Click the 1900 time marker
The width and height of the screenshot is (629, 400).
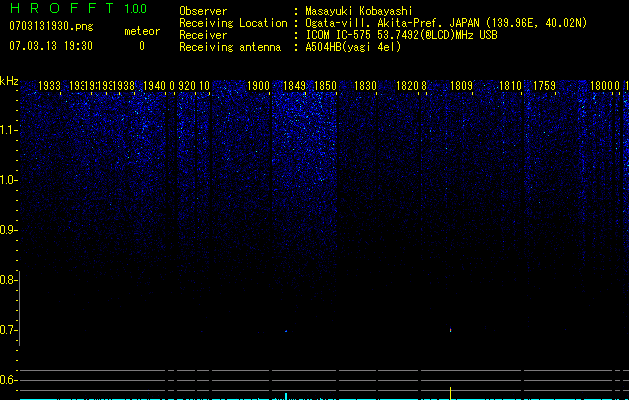(x=258, y=86)
